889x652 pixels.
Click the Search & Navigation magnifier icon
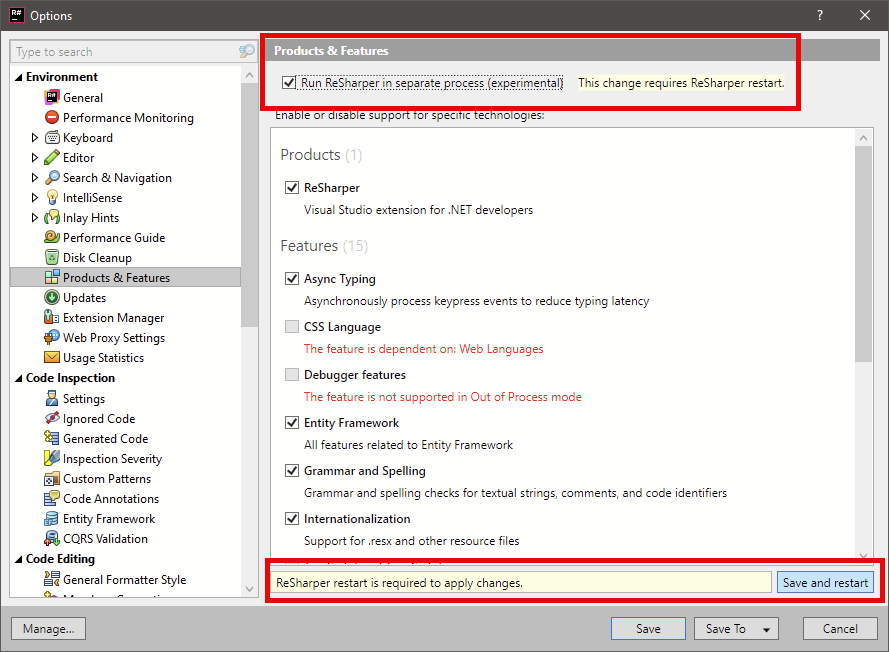pos(52,177)
